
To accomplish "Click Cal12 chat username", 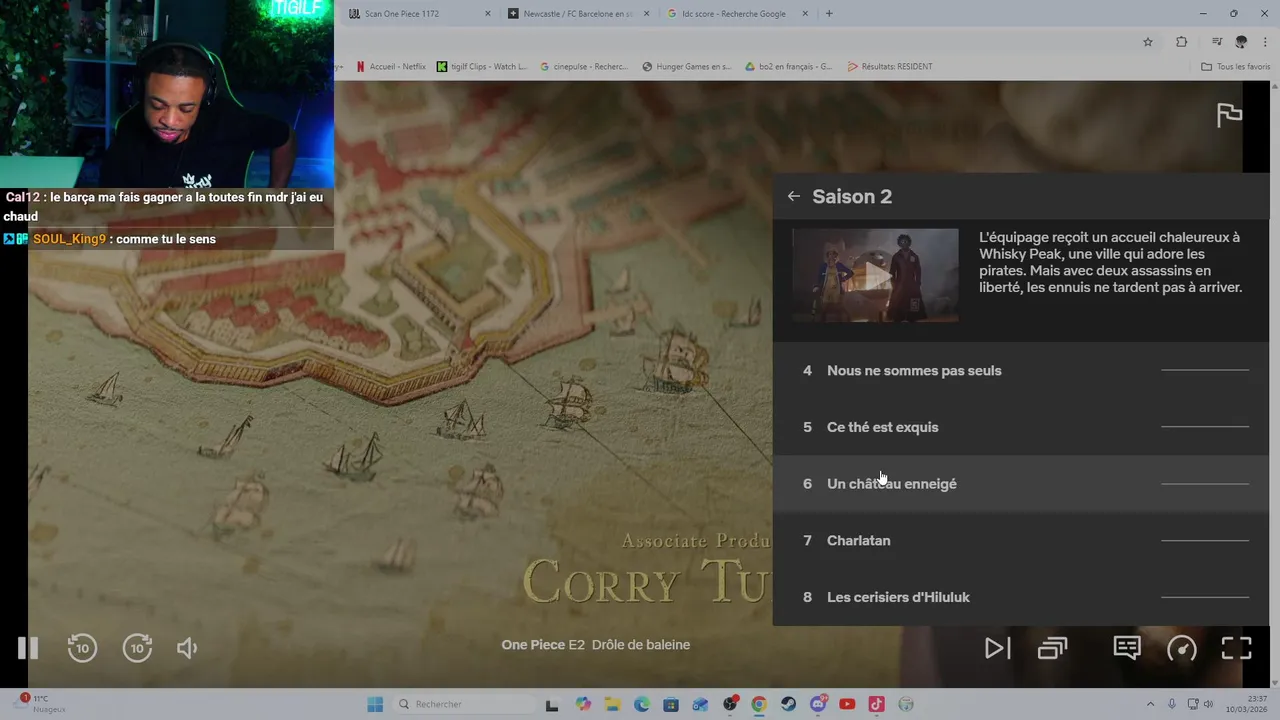I will pyautogui.click(x=23, y=198).
